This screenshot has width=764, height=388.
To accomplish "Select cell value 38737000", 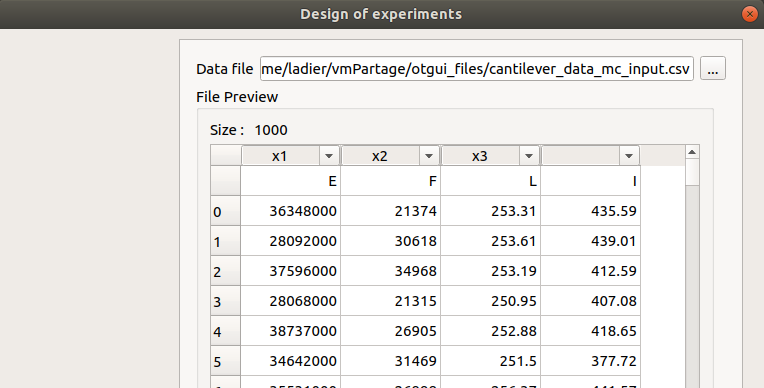I will click(291, 331).
